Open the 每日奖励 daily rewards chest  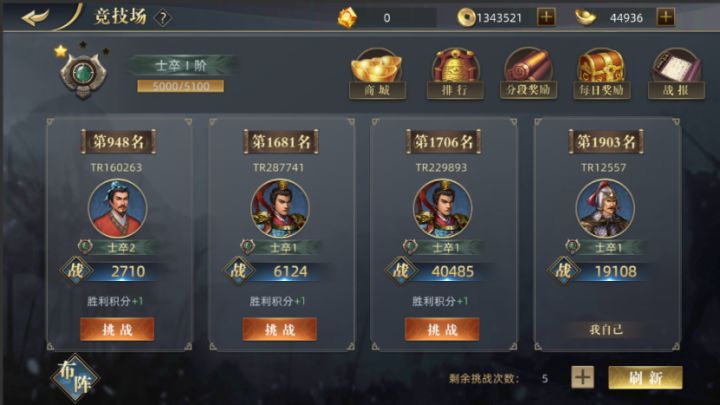coord(602,74)
